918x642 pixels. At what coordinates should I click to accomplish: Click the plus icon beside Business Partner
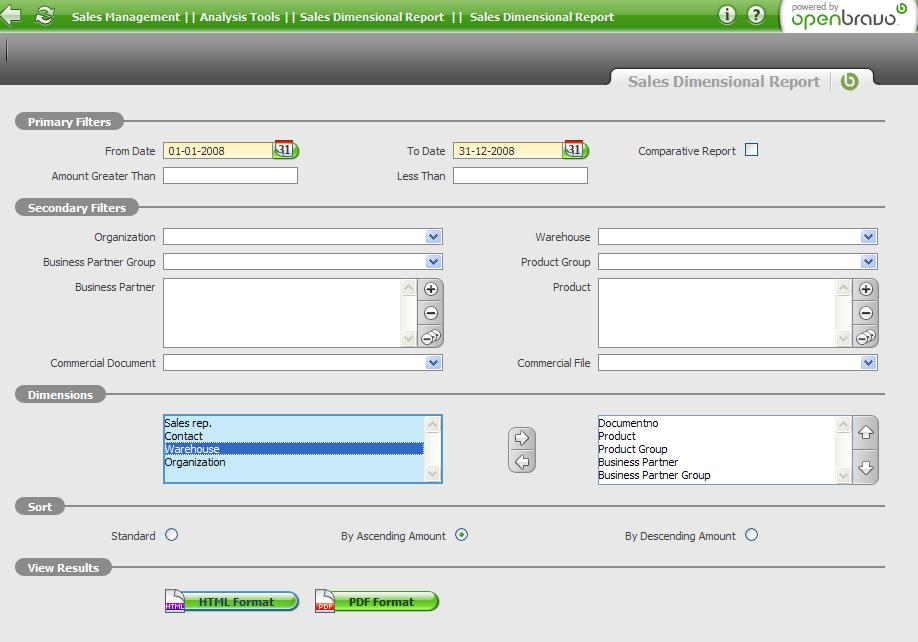[431, 289]
